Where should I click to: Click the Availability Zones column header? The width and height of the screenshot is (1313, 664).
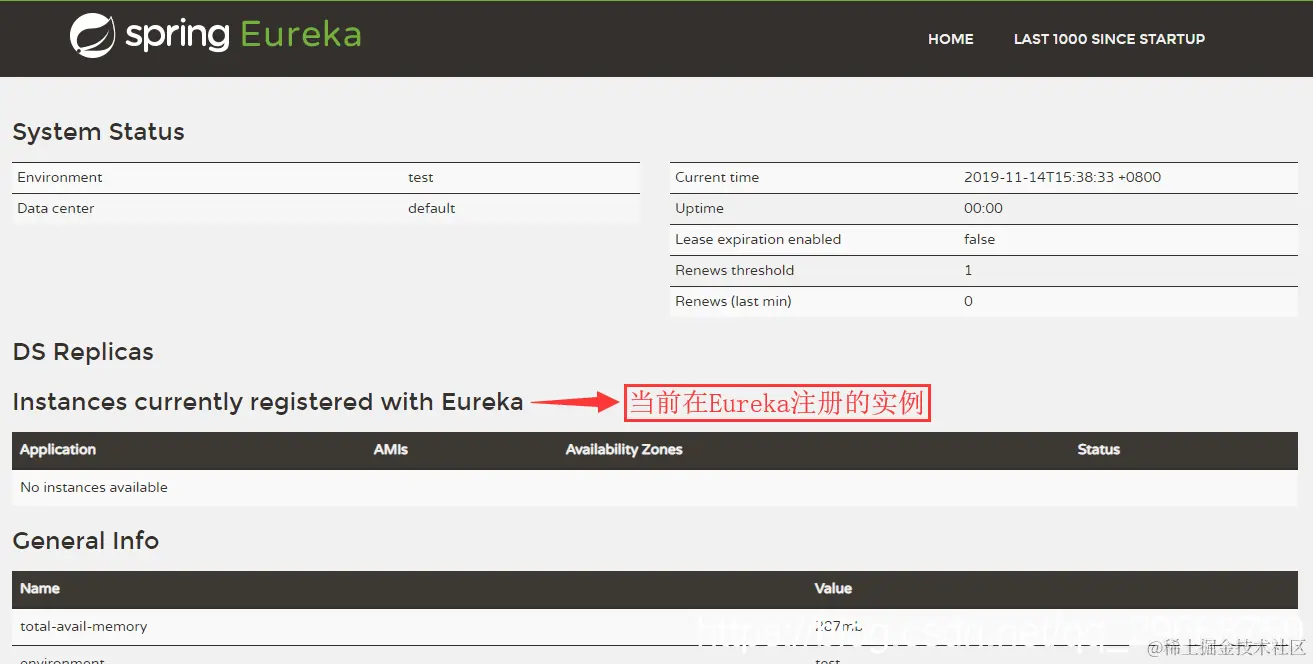point(624,450)
